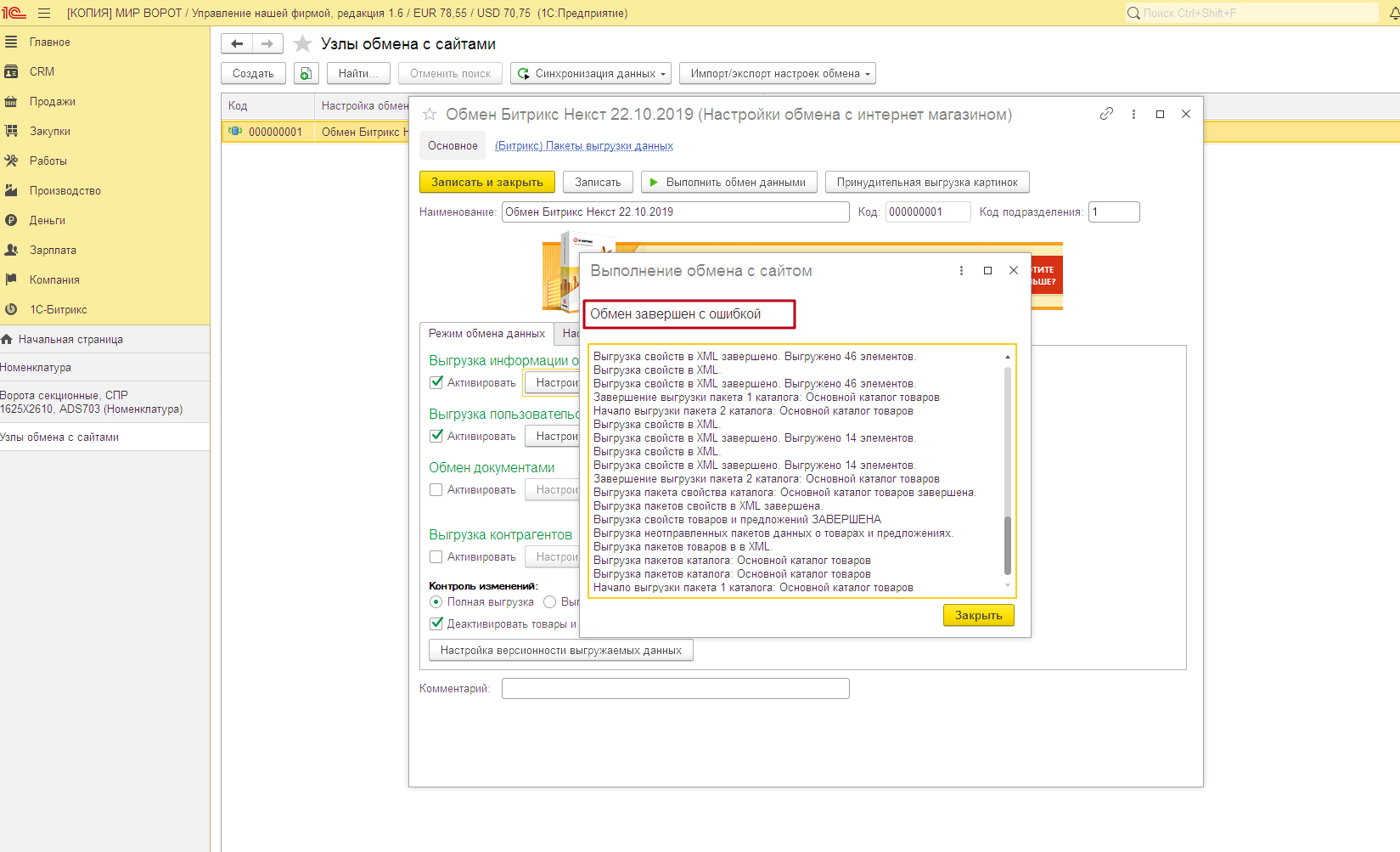Expand Импорт/экспорт настроек обмена dropdown
Screen dimensions: 1400x852
point(778,73)
